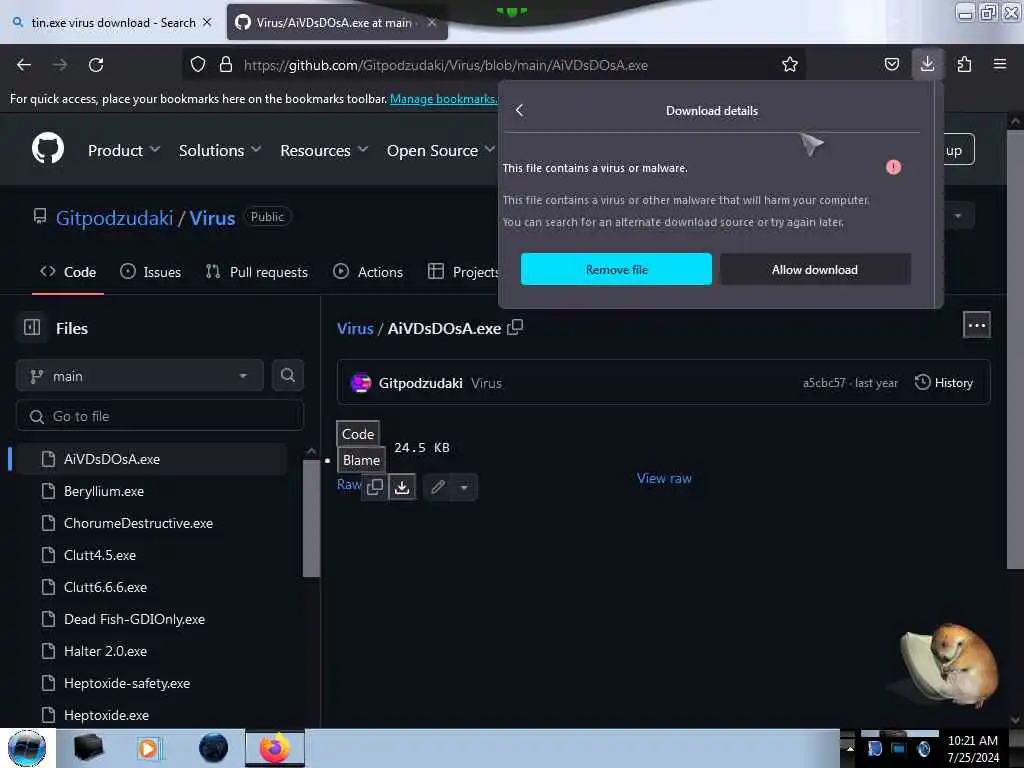Click the pencil edit file icon

click(x=438, y=487)
